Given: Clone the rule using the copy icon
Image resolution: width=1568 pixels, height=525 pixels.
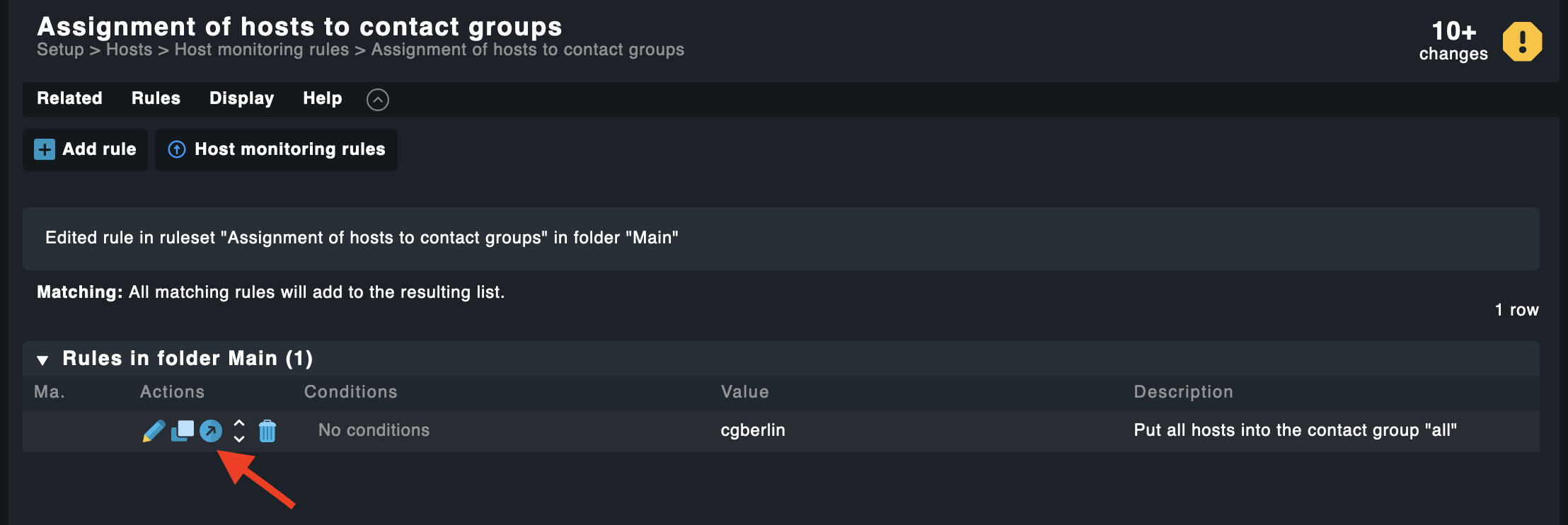Looking at the screenshot, I should click(x=183, y=430).
